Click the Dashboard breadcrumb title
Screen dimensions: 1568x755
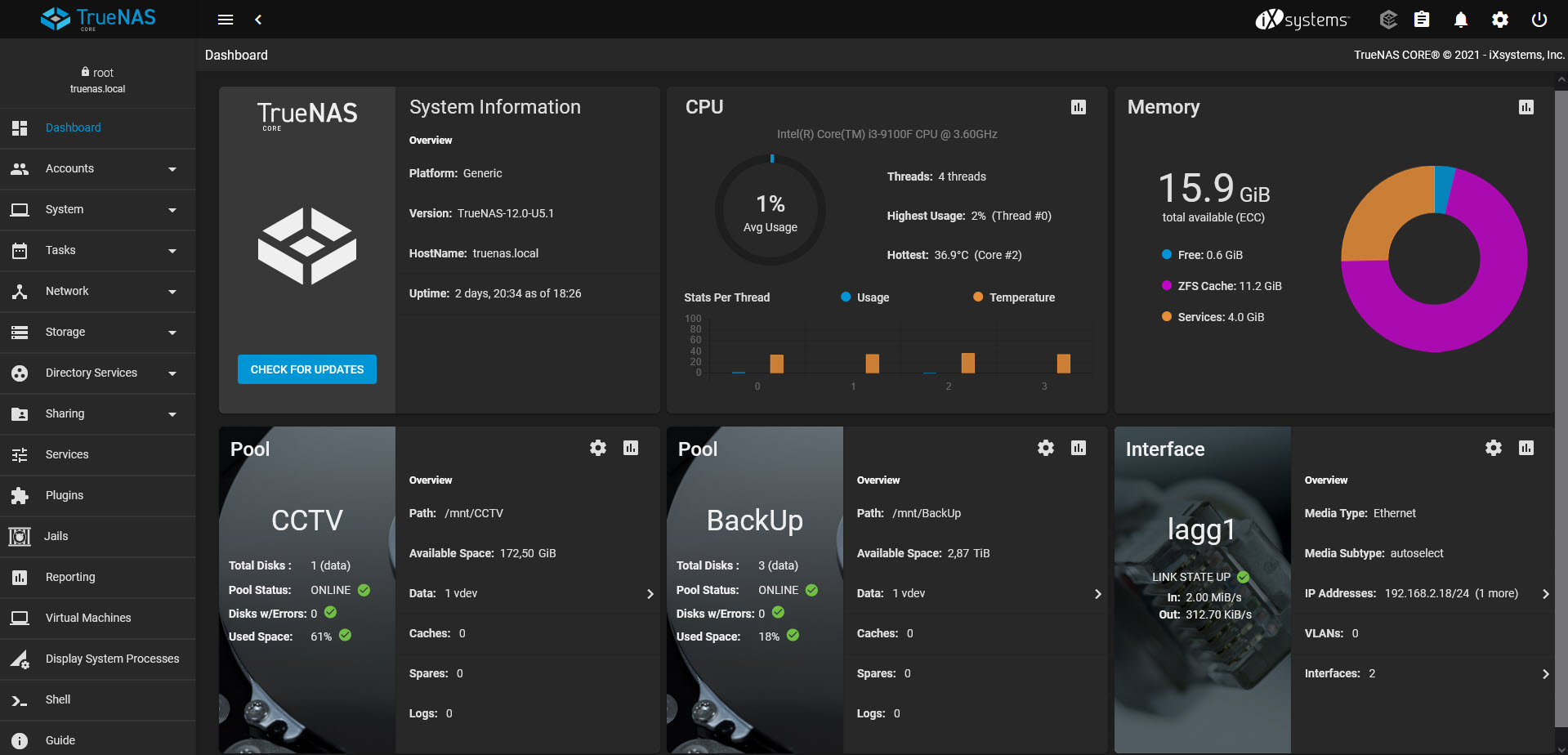click(236, 55)
